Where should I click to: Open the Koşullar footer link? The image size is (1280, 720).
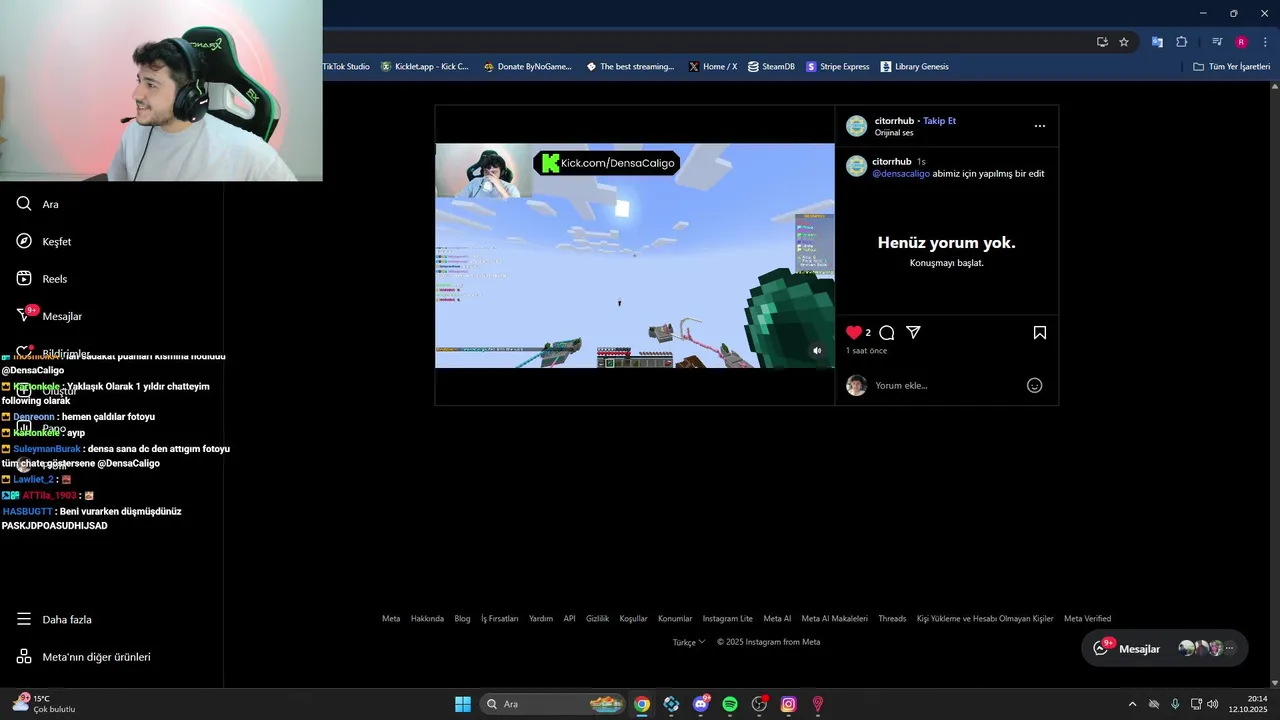[633, 618]
